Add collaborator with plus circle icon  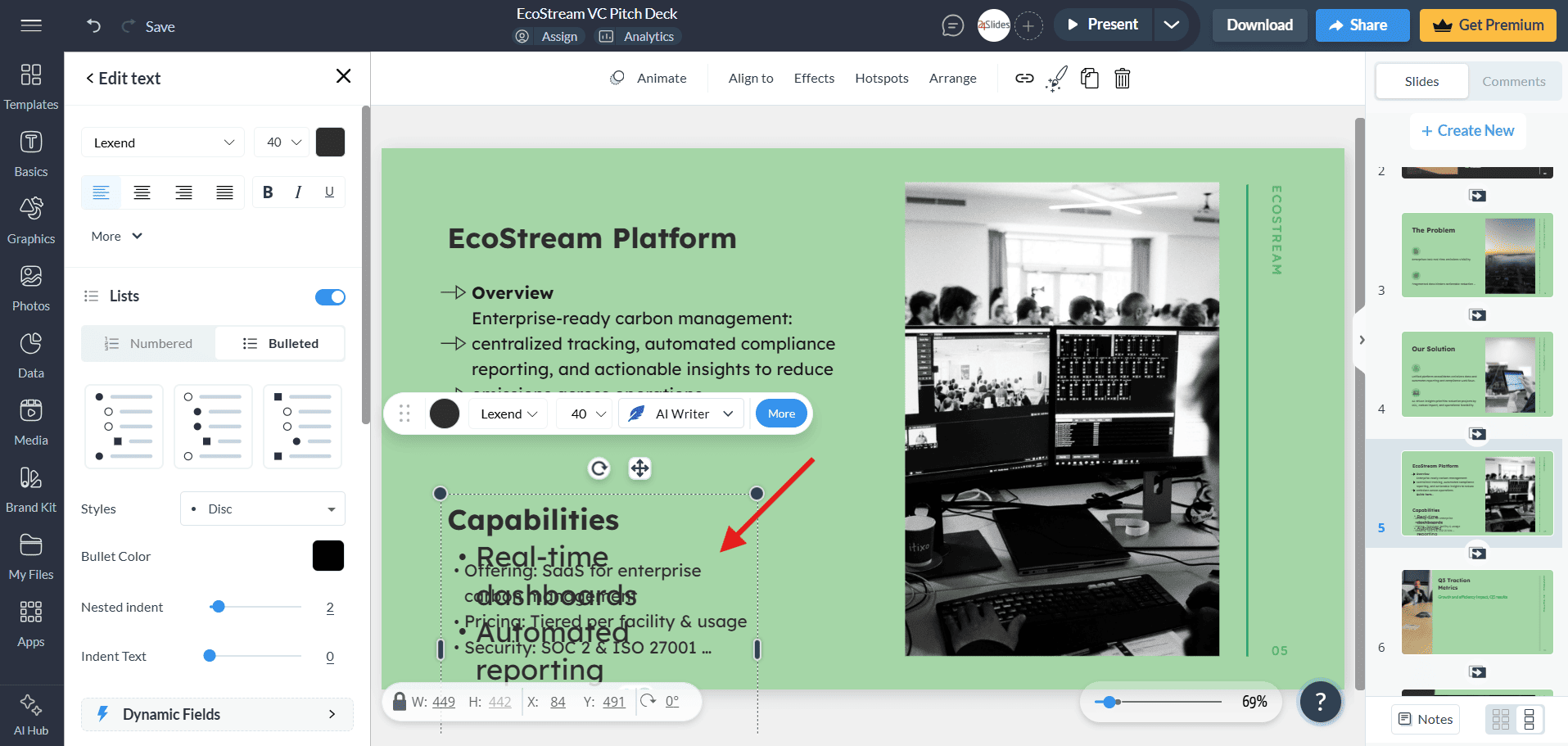tap(1029, 26)
